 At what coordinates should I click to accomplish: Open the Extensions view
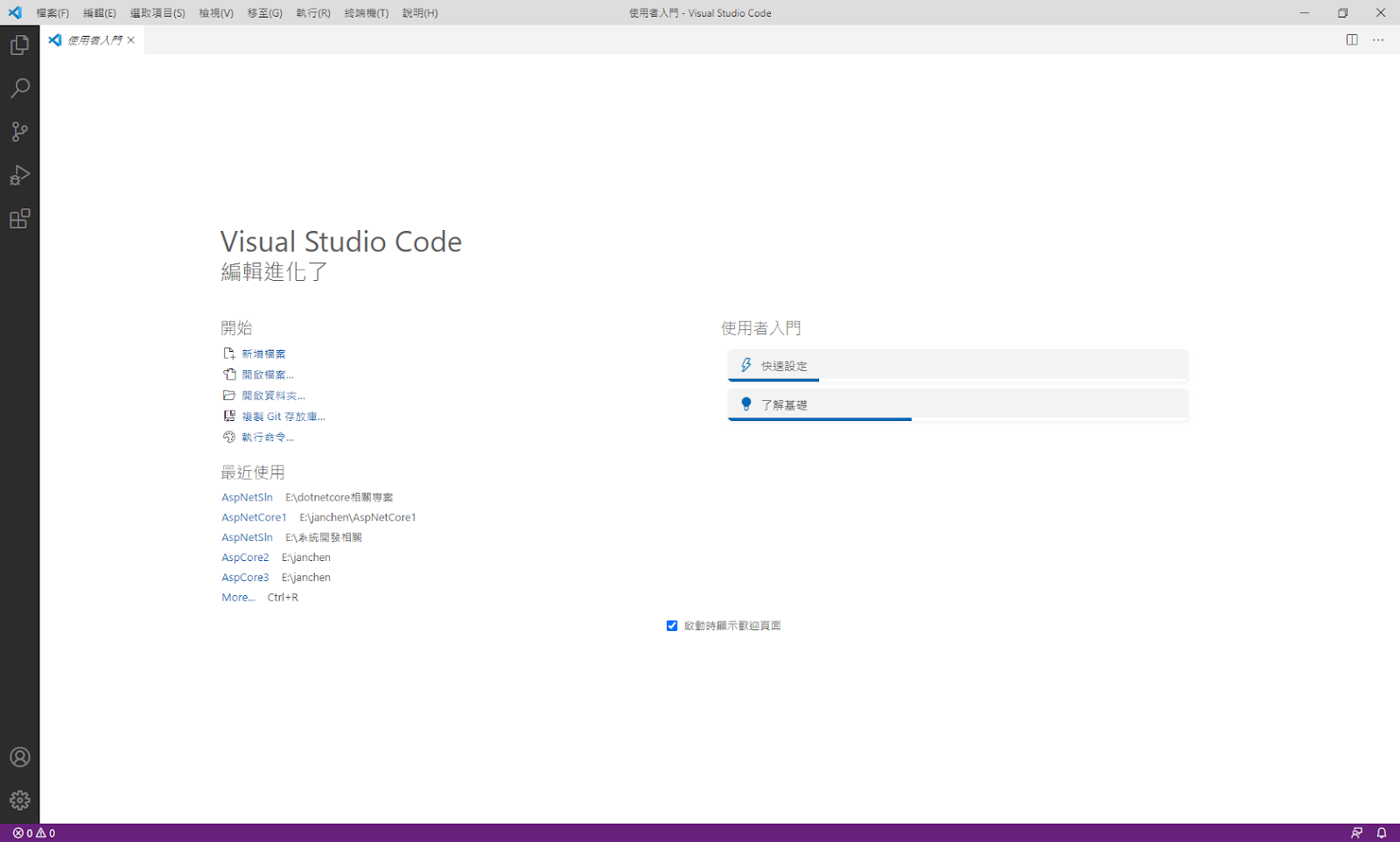[x=19, y=219]
